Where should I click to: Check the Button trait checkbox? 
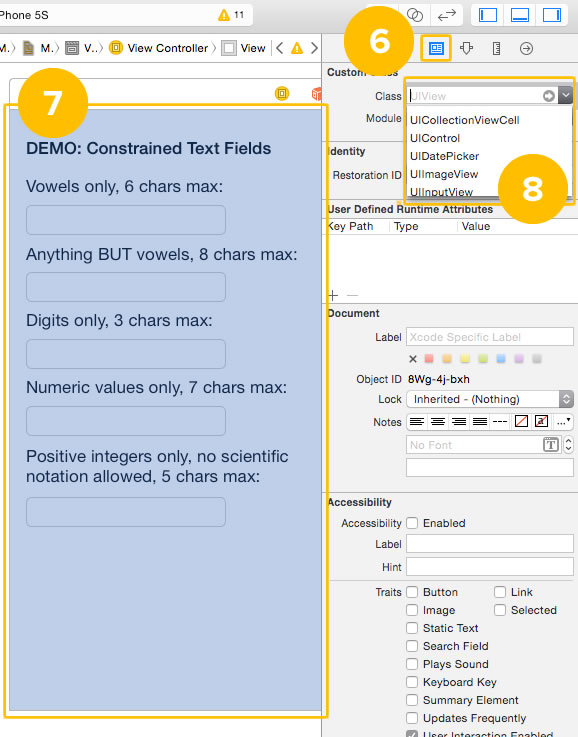tap(412, 592)
